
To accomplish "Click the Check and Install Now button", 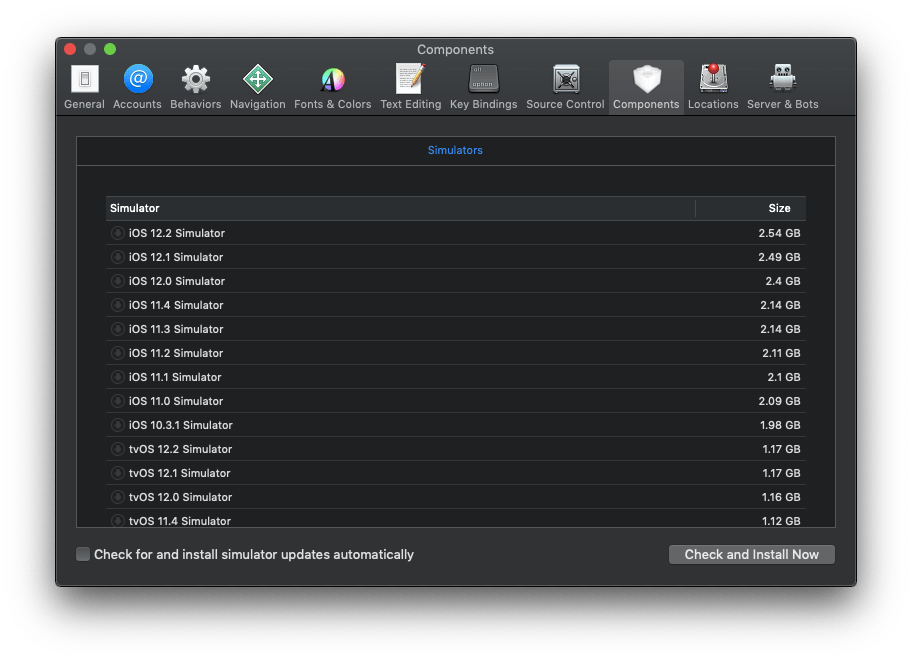I will [x=751, y=554].
